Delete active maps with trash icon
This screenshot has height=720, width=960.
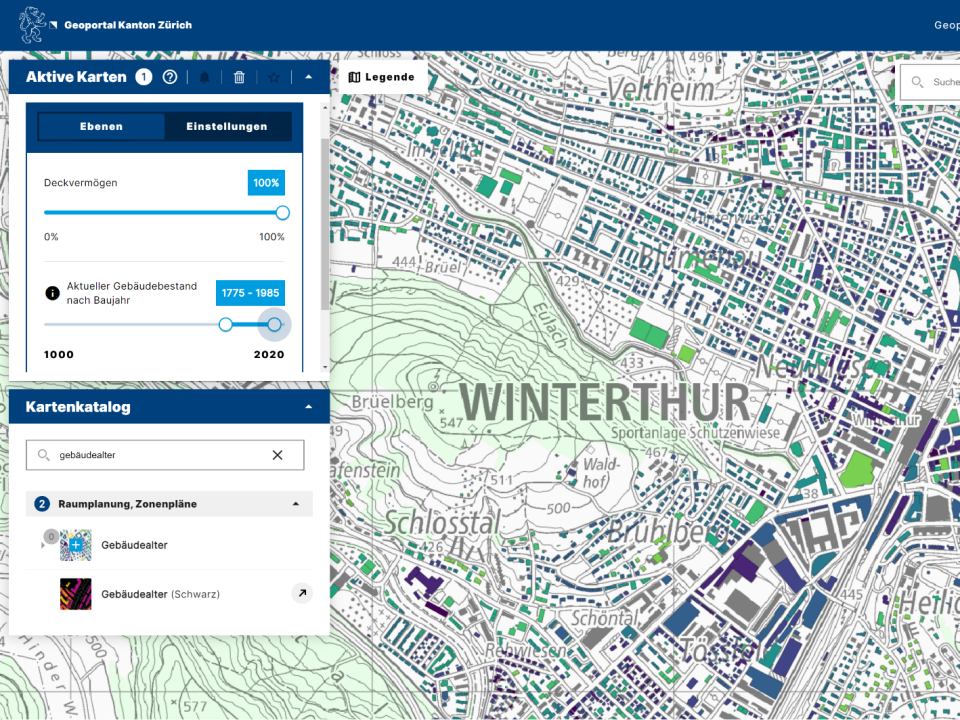(x=239, y=77)
